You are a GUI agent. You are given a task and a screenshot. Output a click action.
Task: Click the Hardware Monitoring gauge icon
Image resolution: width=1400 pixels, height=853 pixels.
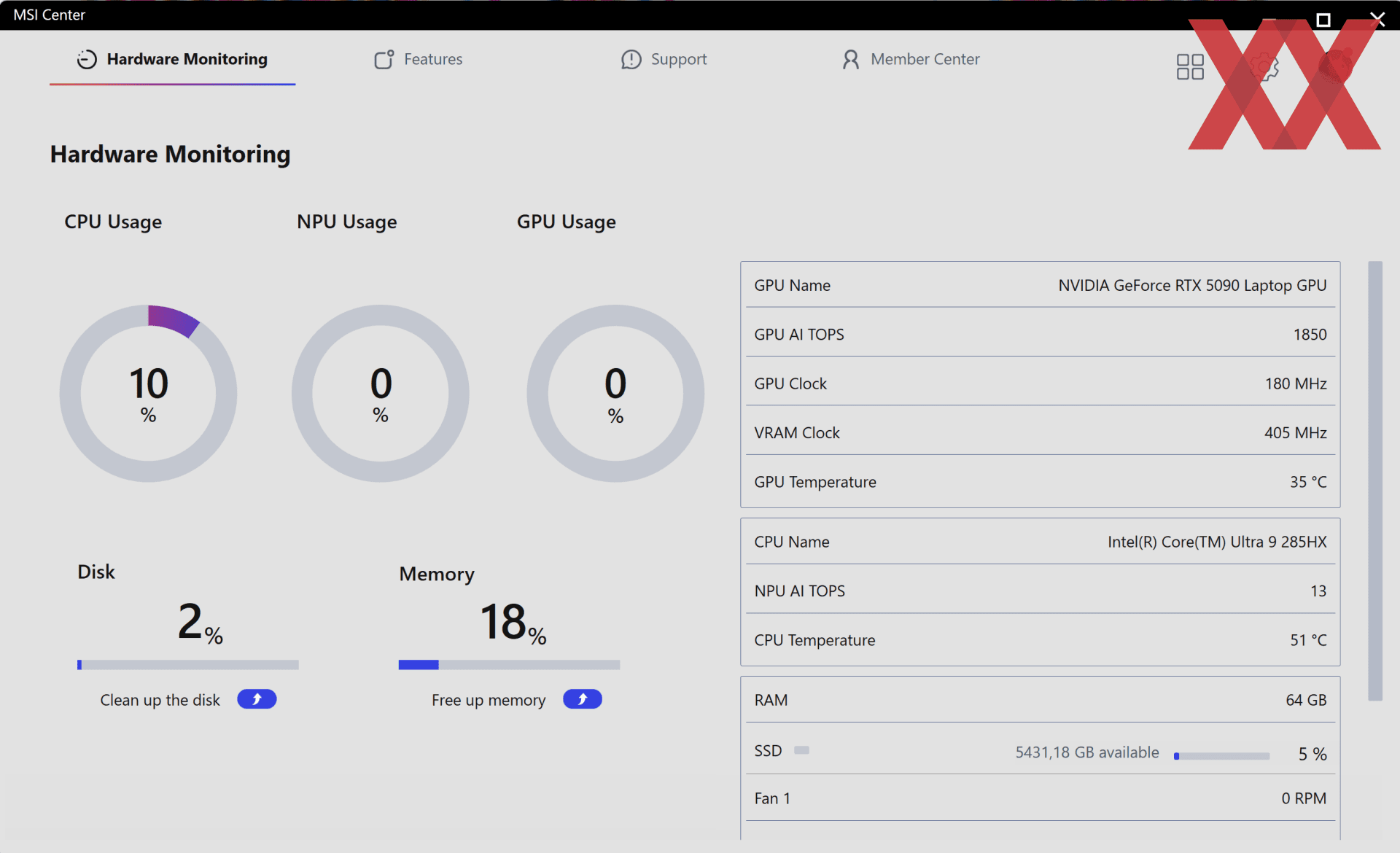[87, 59]
